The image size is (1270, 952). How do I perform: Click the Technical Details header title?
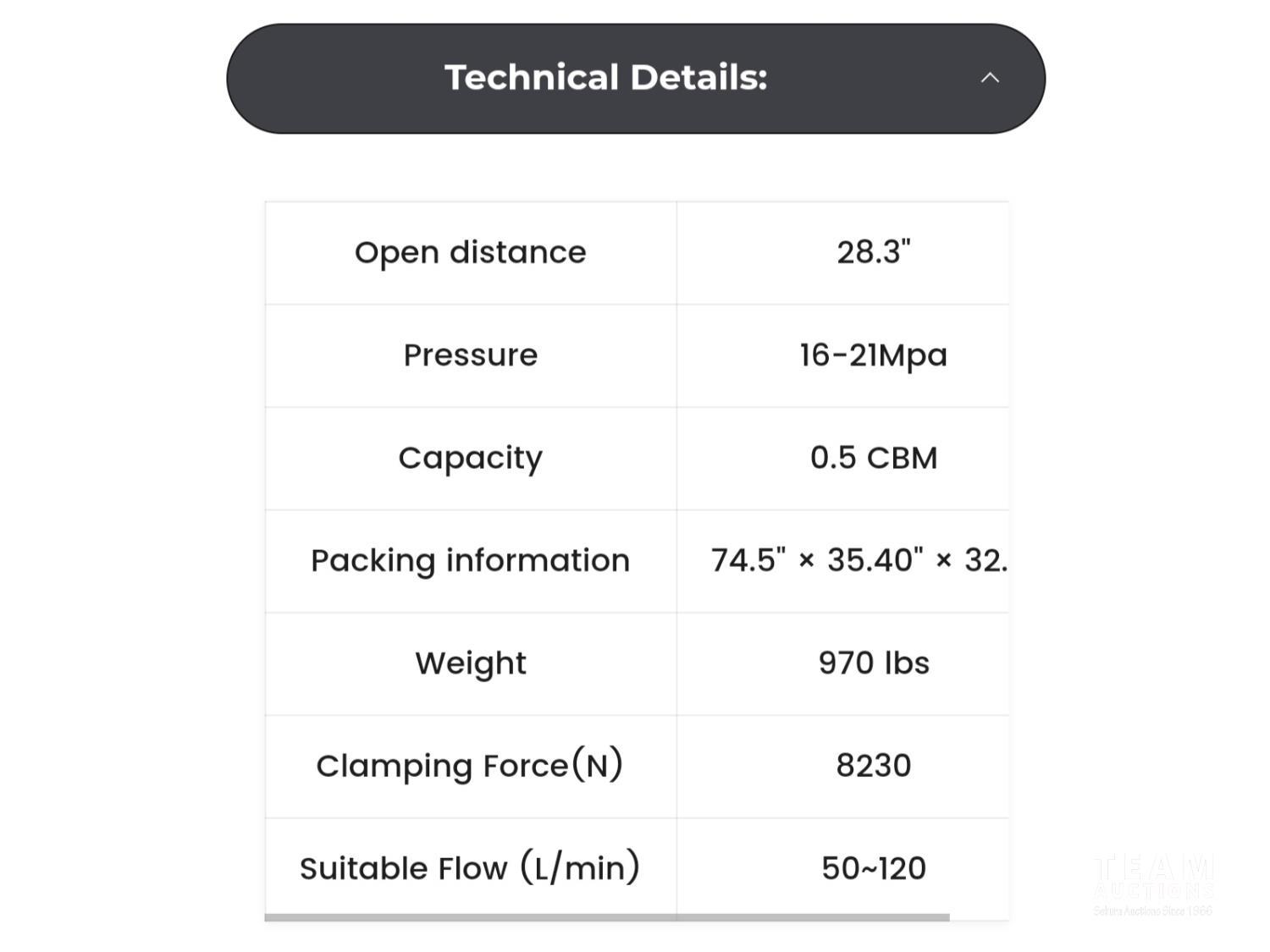tap(605, 78)
